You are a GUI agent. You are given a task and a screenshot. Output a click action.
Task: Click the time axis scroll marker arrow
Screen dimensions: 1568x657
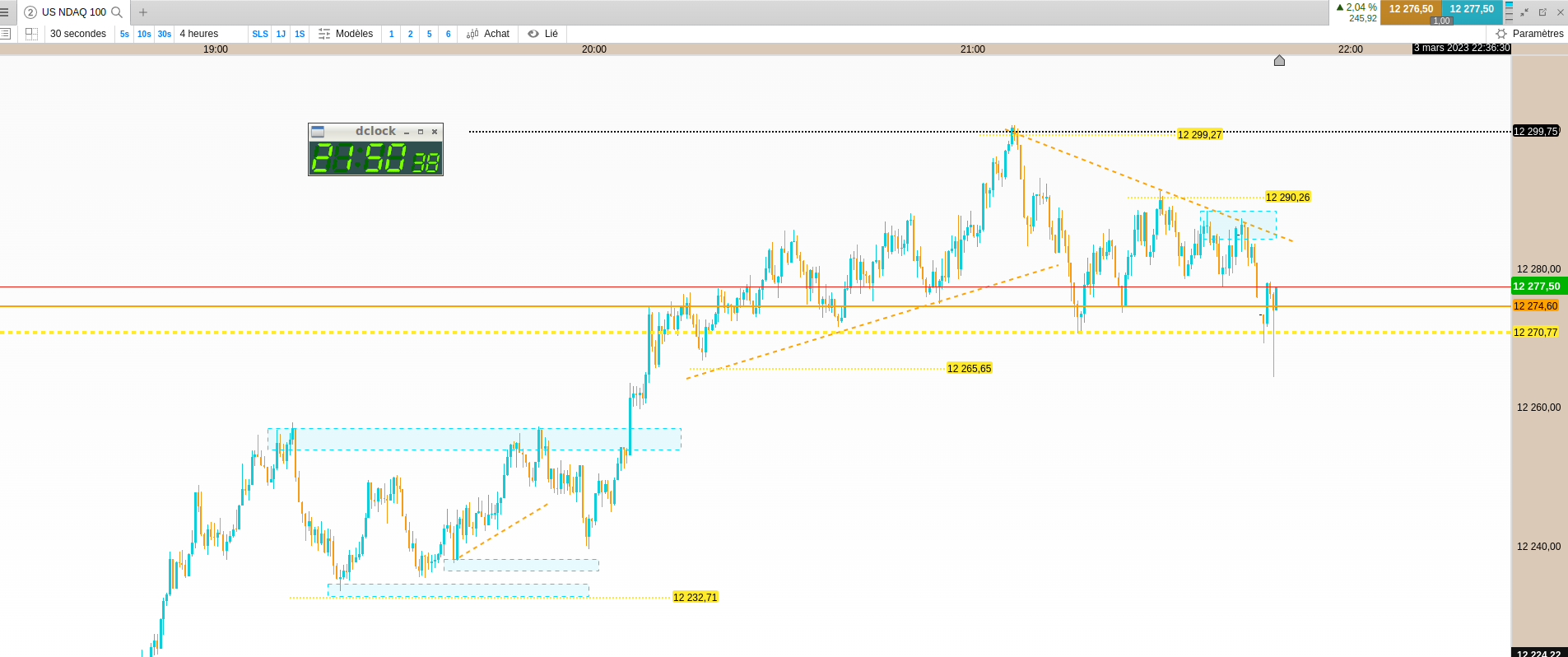(x=1279, y=60)
